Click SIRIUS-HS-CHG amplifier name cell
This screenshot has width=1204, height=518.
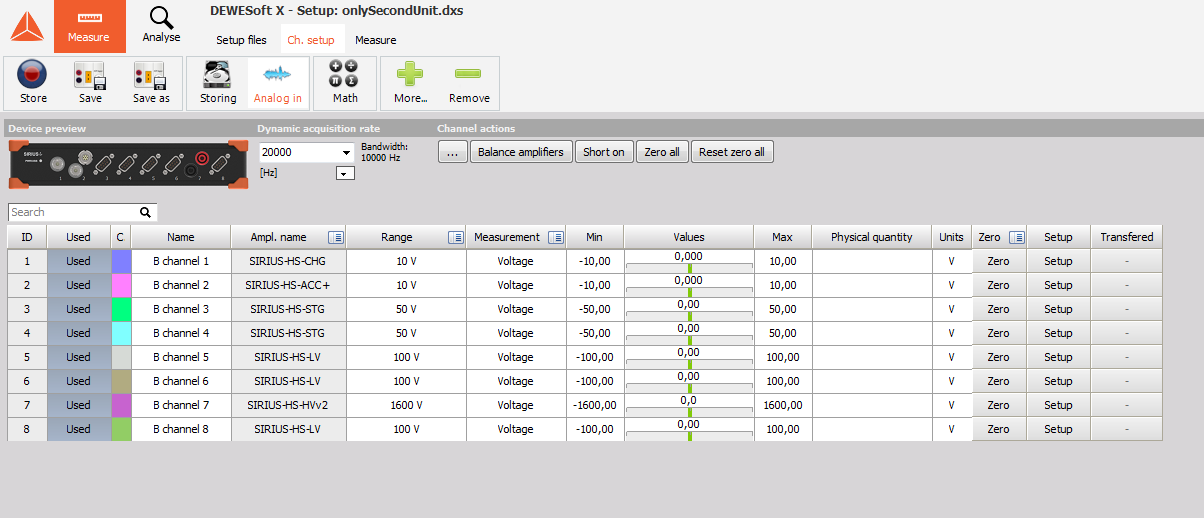tap(289, 261)
